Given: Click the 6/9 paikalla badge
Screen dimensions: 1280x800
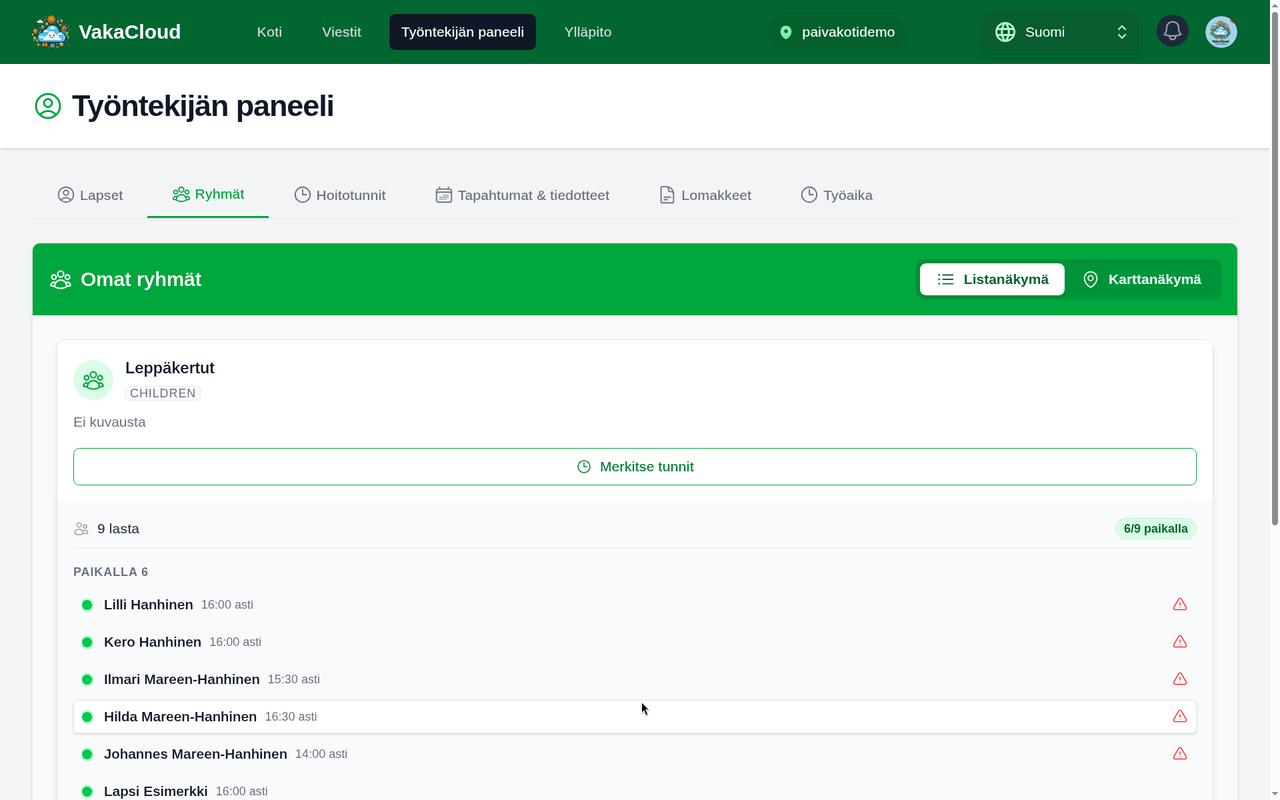Looking at the screenshot, I should 1156,529.
